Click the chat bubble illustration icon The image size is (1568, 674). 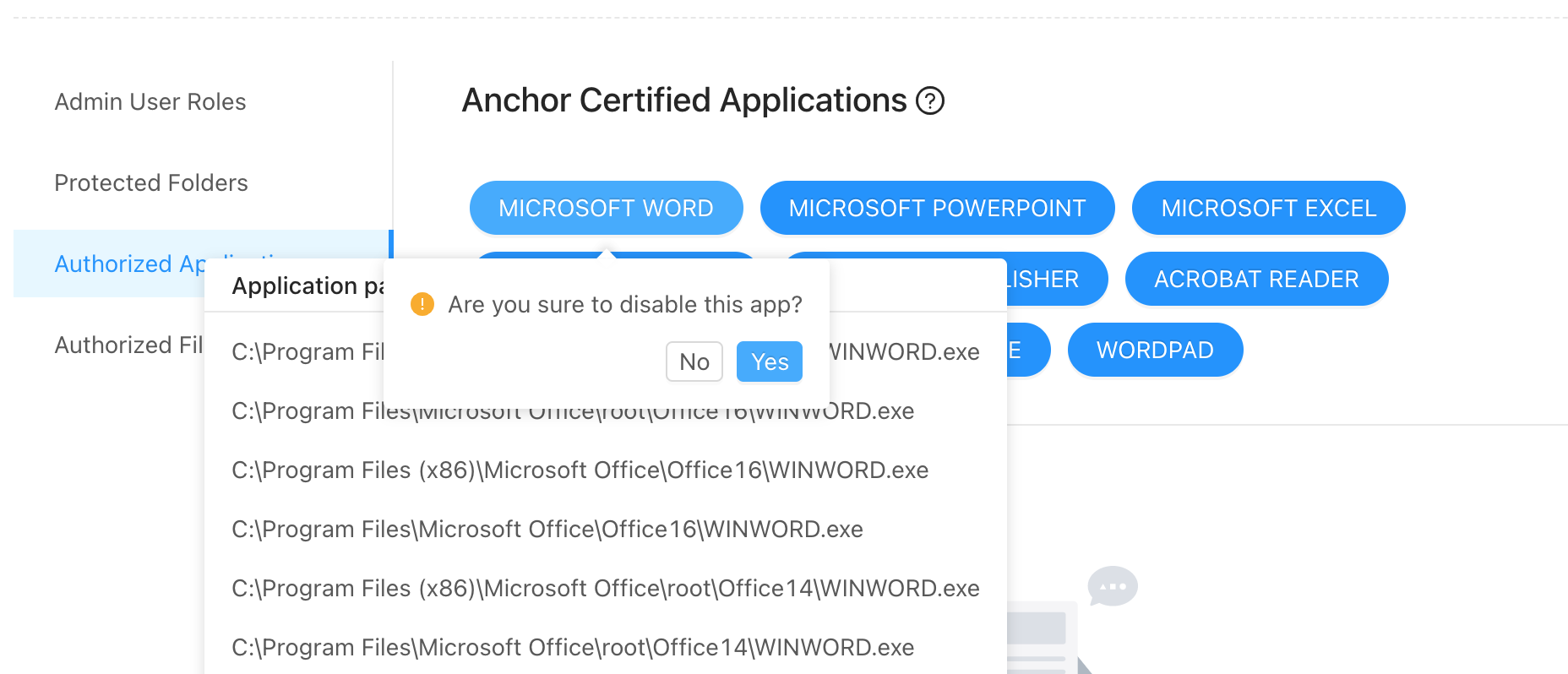pos(1113,586)
